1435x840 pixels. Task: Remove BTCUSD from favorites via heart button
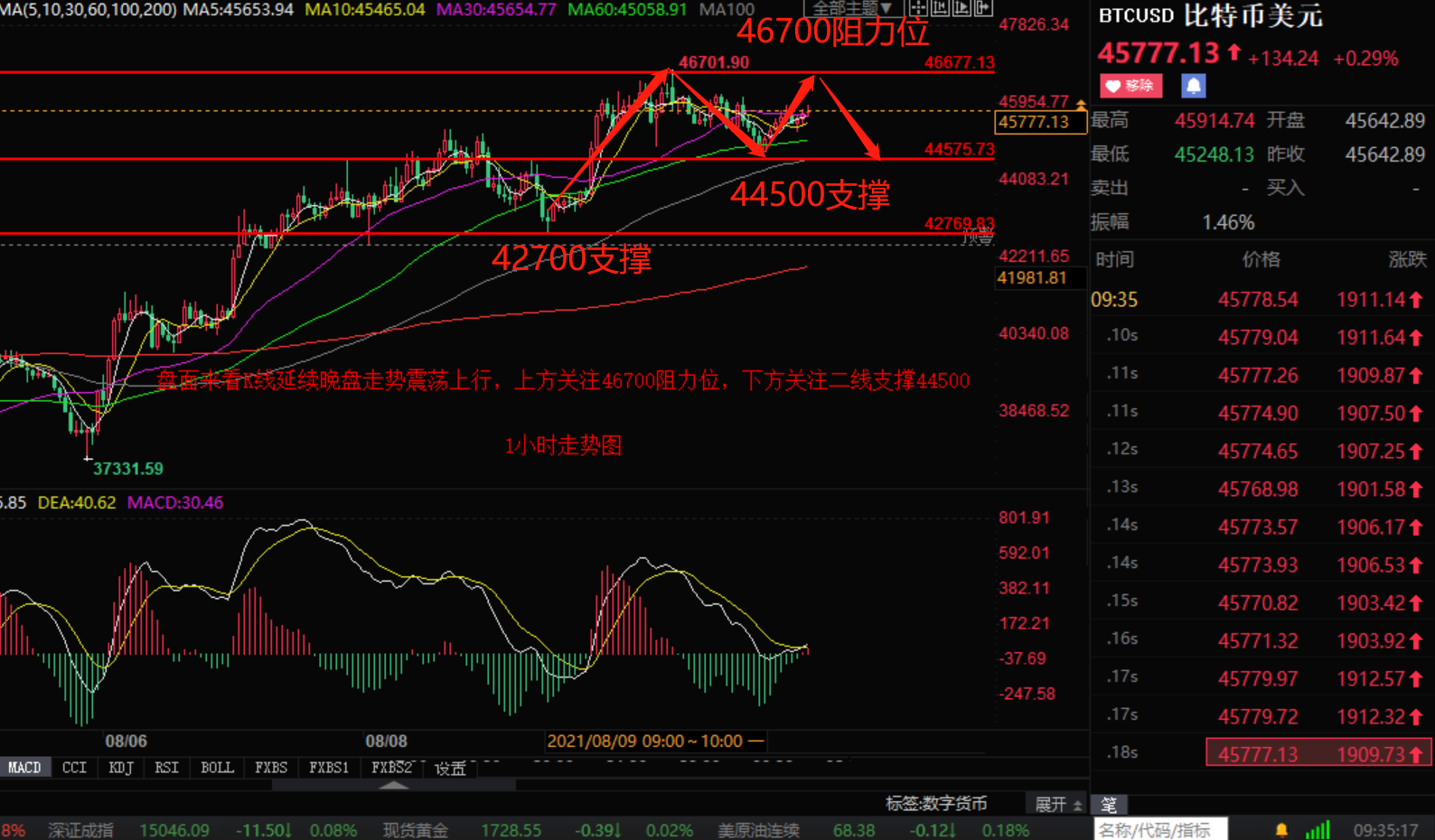pyautogui.click(x=1130, y=86)
